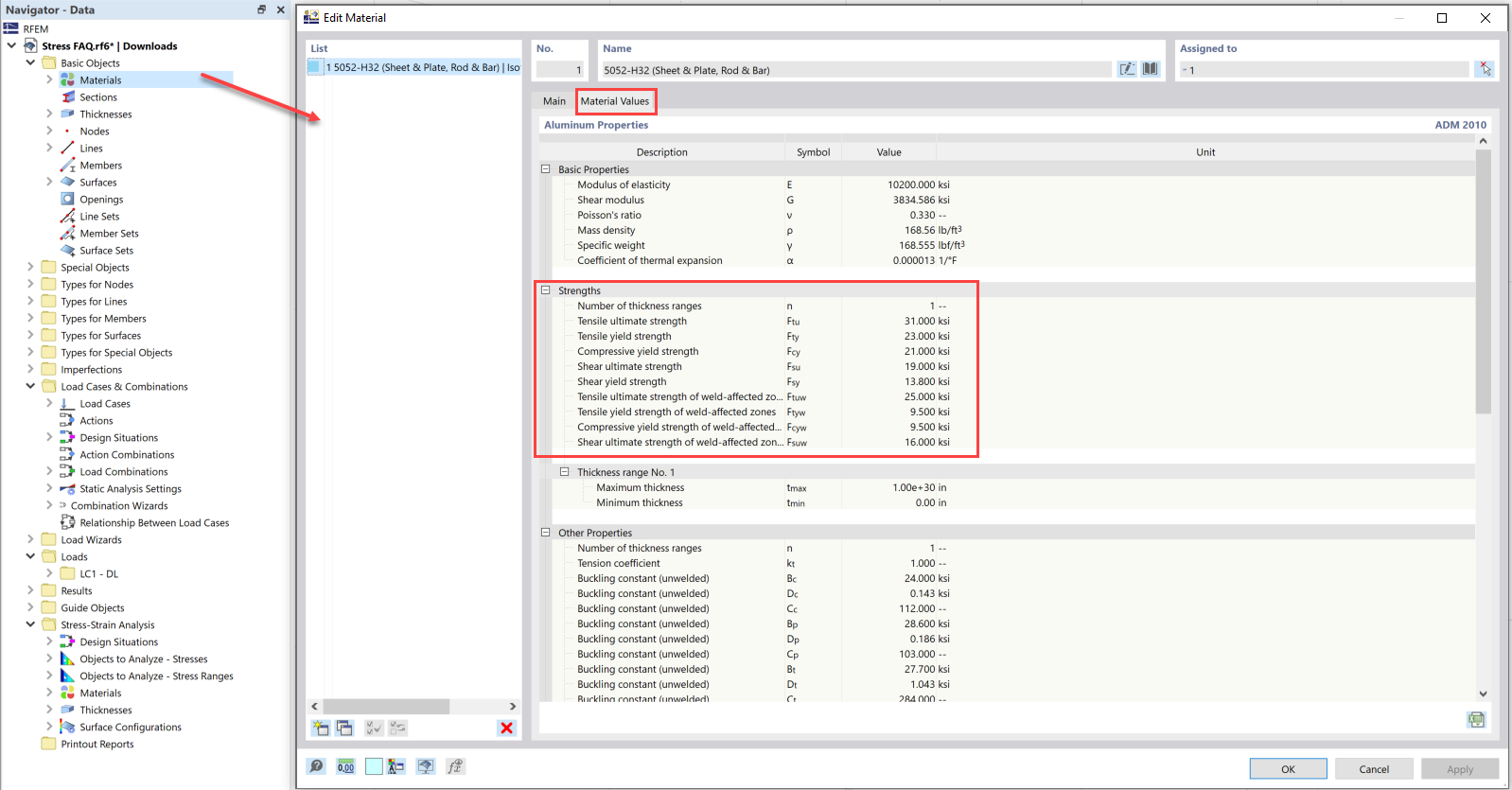Image resolution: width=1512 pixels, height=790 pixels.
Task: Click the Actions icon under Load Cases & Combinations
Action: (67, 421)
